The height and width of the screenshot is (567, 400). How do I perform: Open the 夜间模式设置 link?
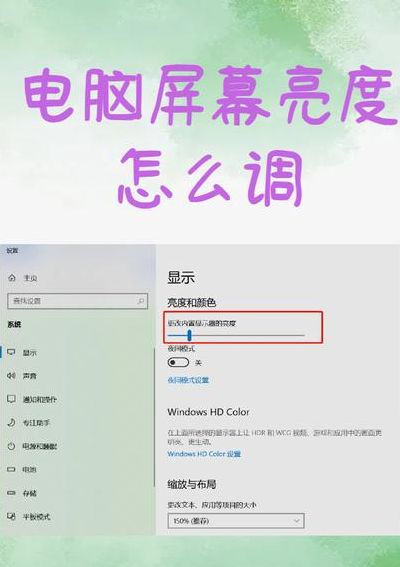point(188,380)
